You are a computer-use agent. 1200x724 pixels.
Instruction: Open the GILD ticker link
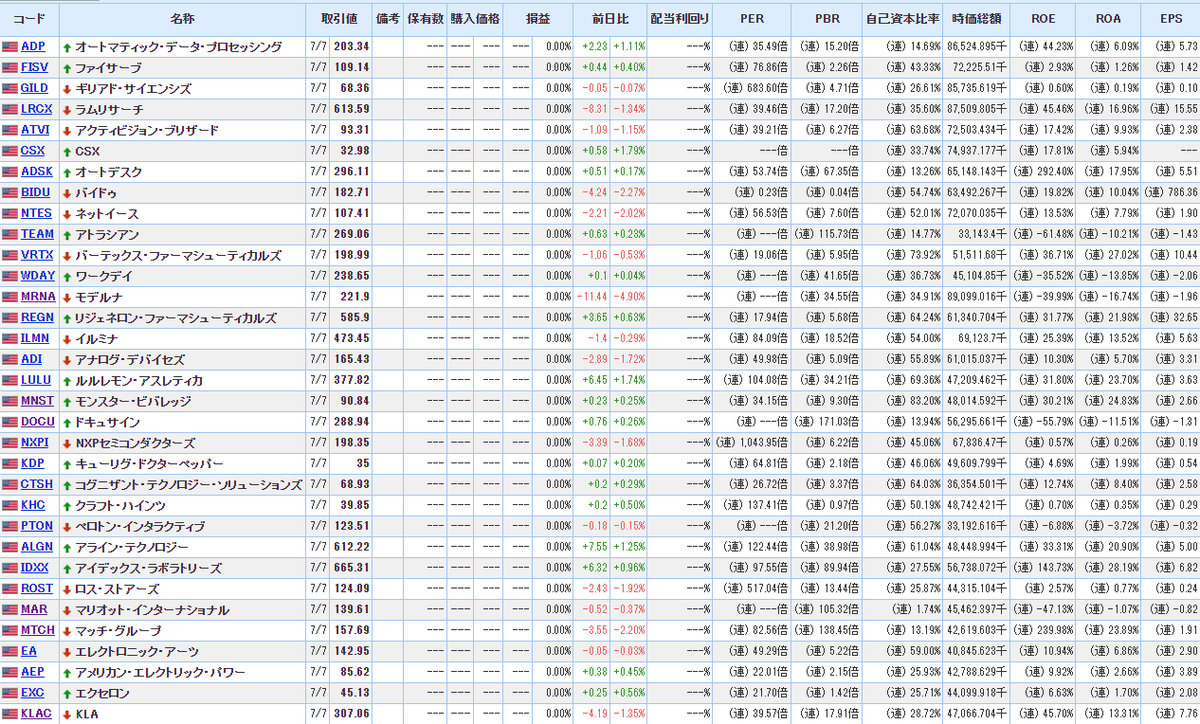coord(34,89)
